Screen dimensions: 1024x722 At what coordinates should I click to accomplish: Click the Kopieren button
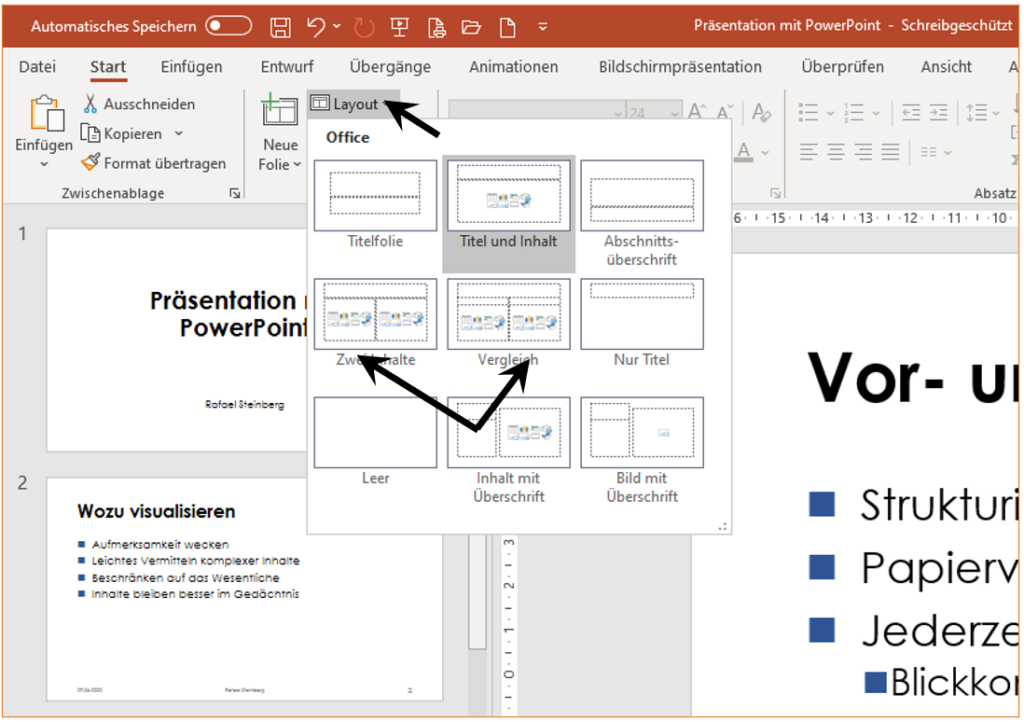(x=122, y=133)
